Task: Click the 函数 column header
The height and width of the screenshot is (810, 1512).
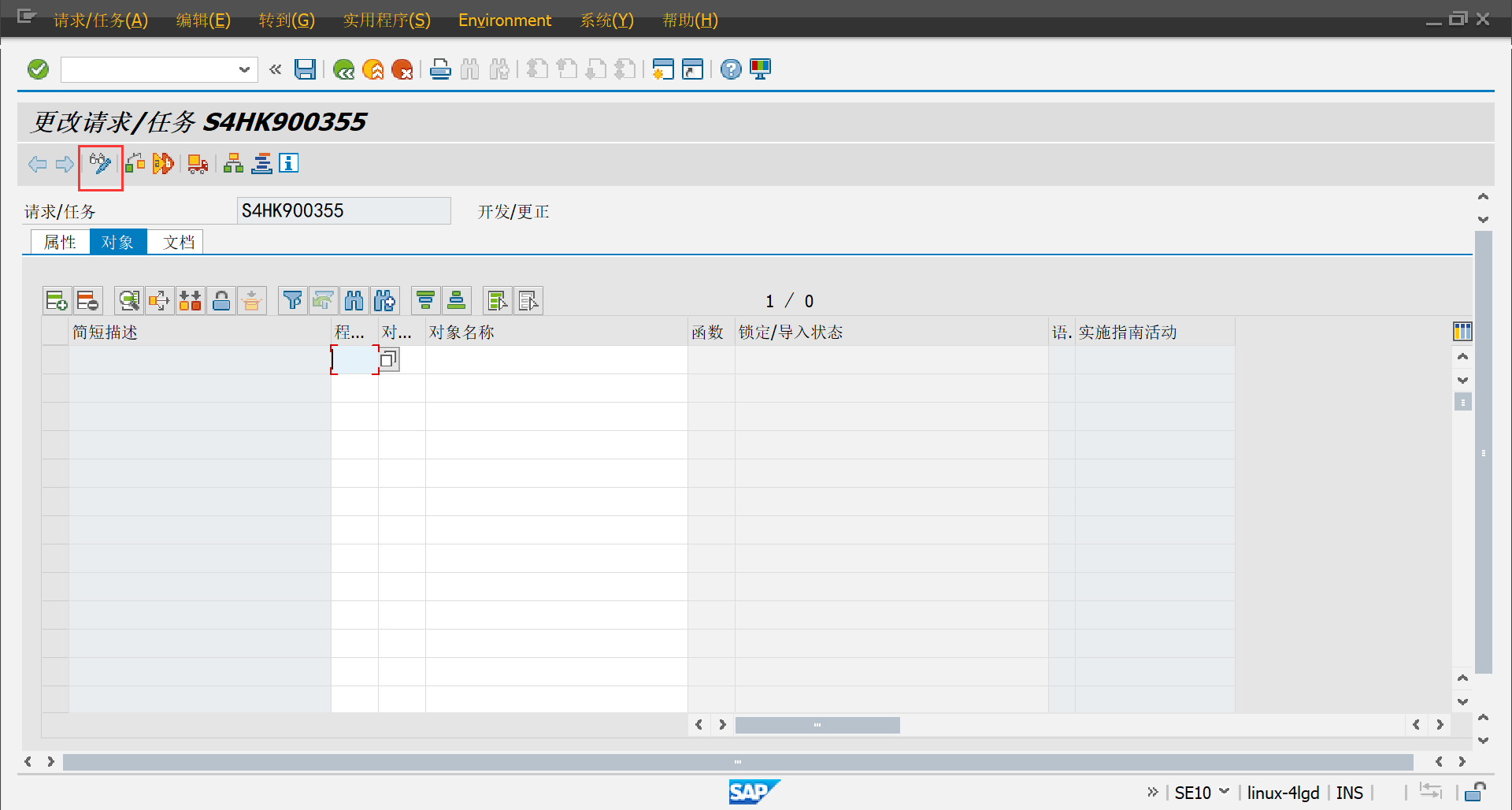Action: pos(711,332)
